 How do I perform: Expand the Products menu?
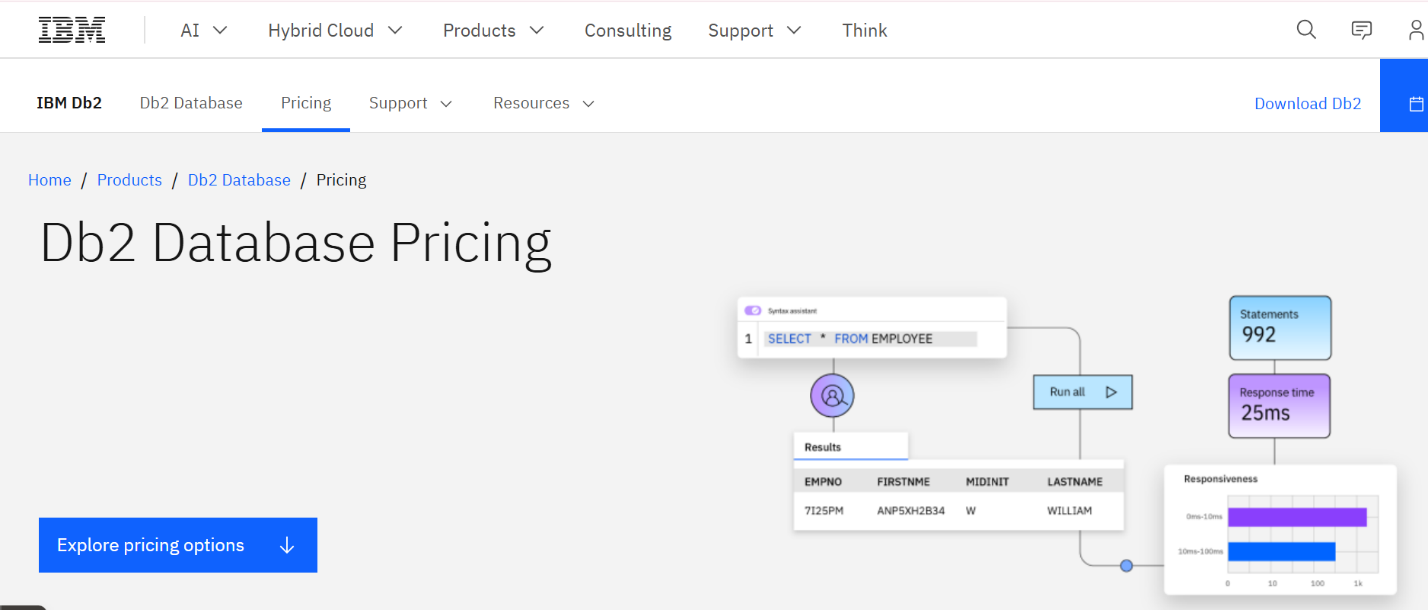494,30
